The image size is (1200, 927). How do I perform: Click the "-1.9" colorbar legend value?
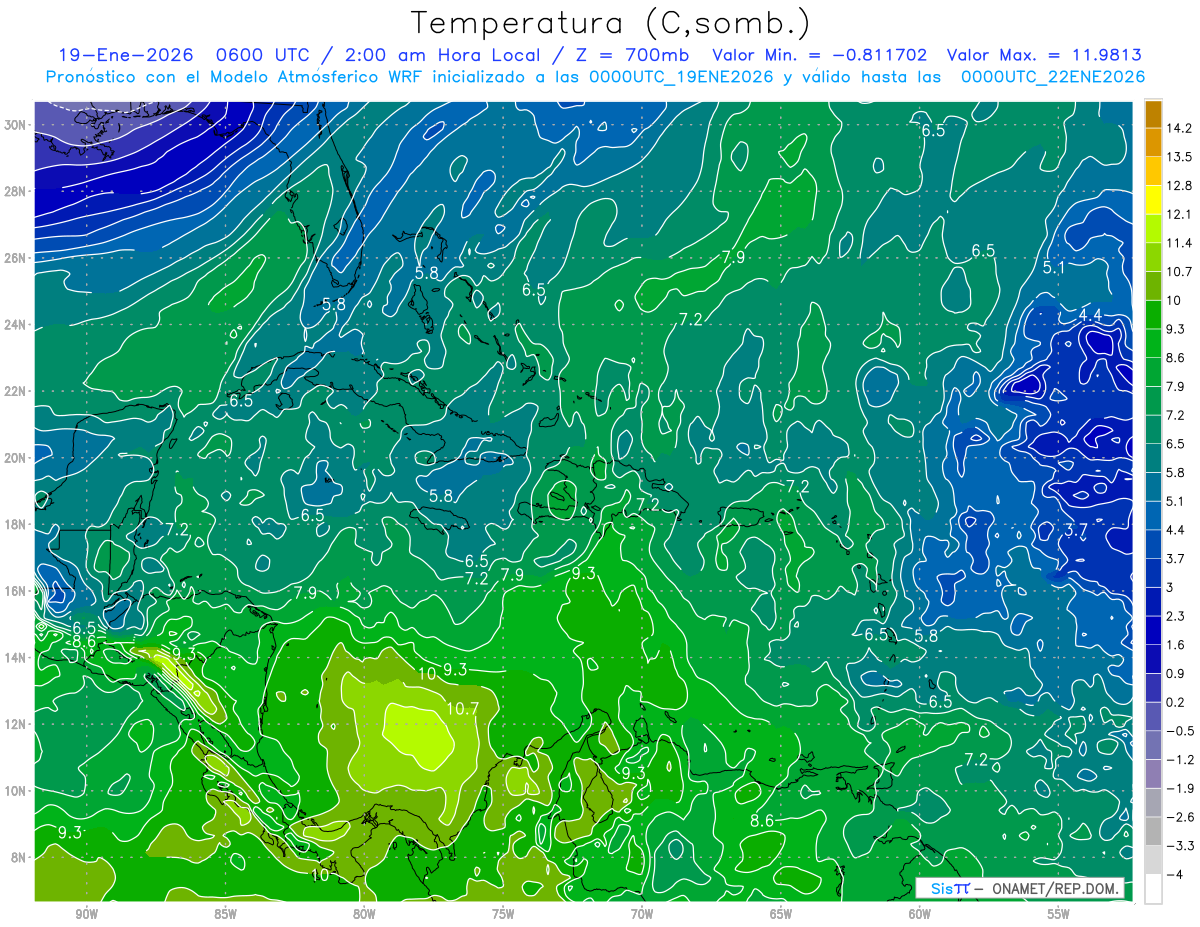[1179, 788]
